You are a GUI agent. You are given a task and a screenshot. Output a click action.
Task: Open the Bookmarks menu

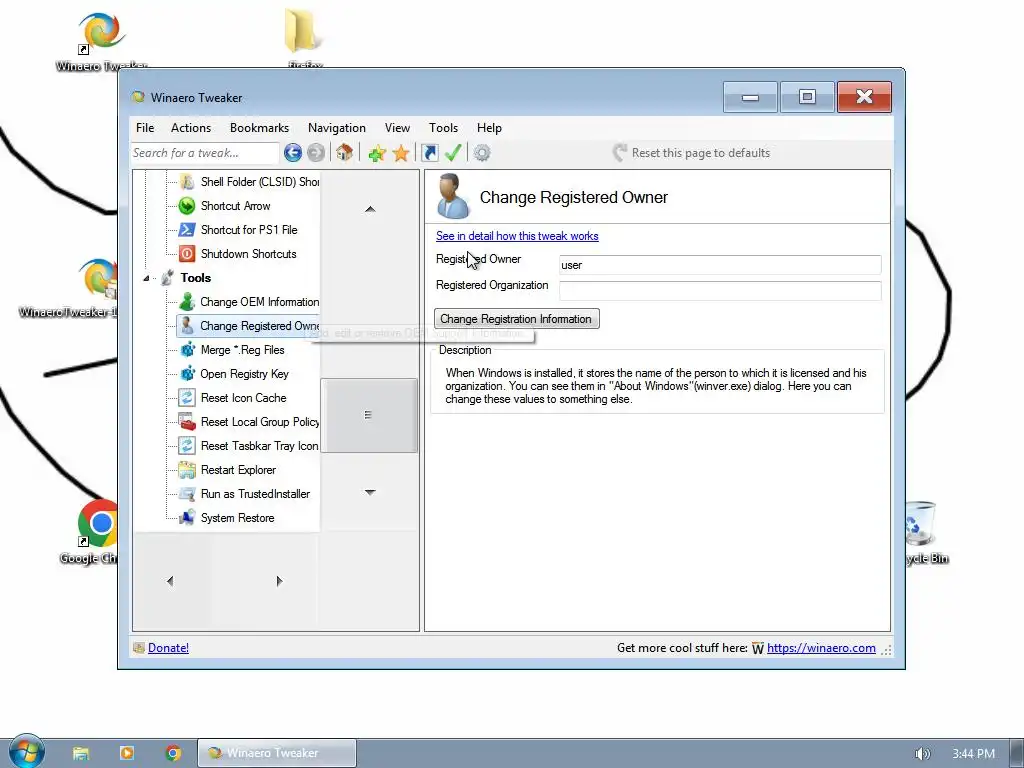click(x=259, y=128)
